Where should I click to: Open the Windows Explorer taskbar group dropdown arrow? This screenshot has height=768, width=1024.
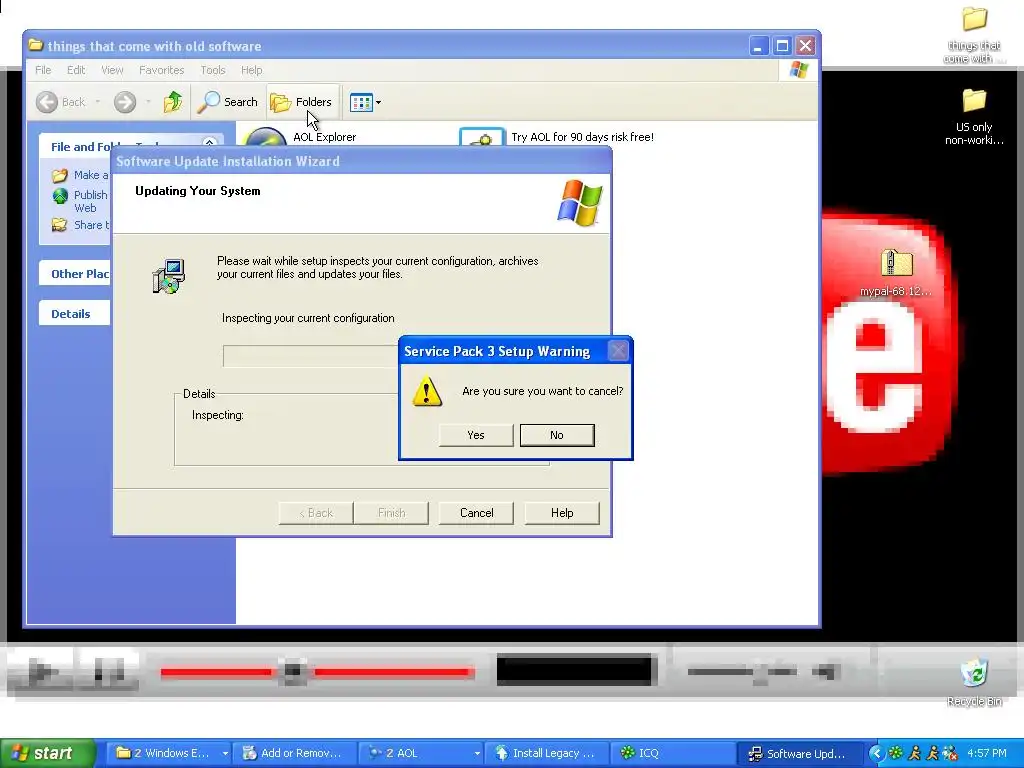click(x=225, y=753)
